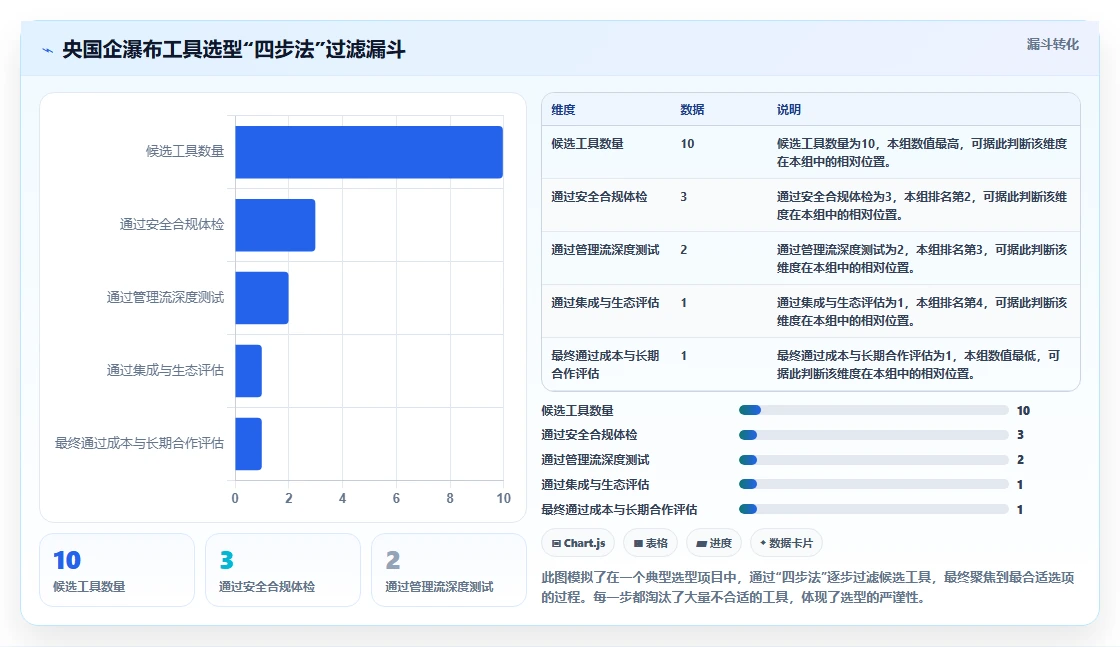
Task: Click the 表格 tag chip
Action: (651, 543)
